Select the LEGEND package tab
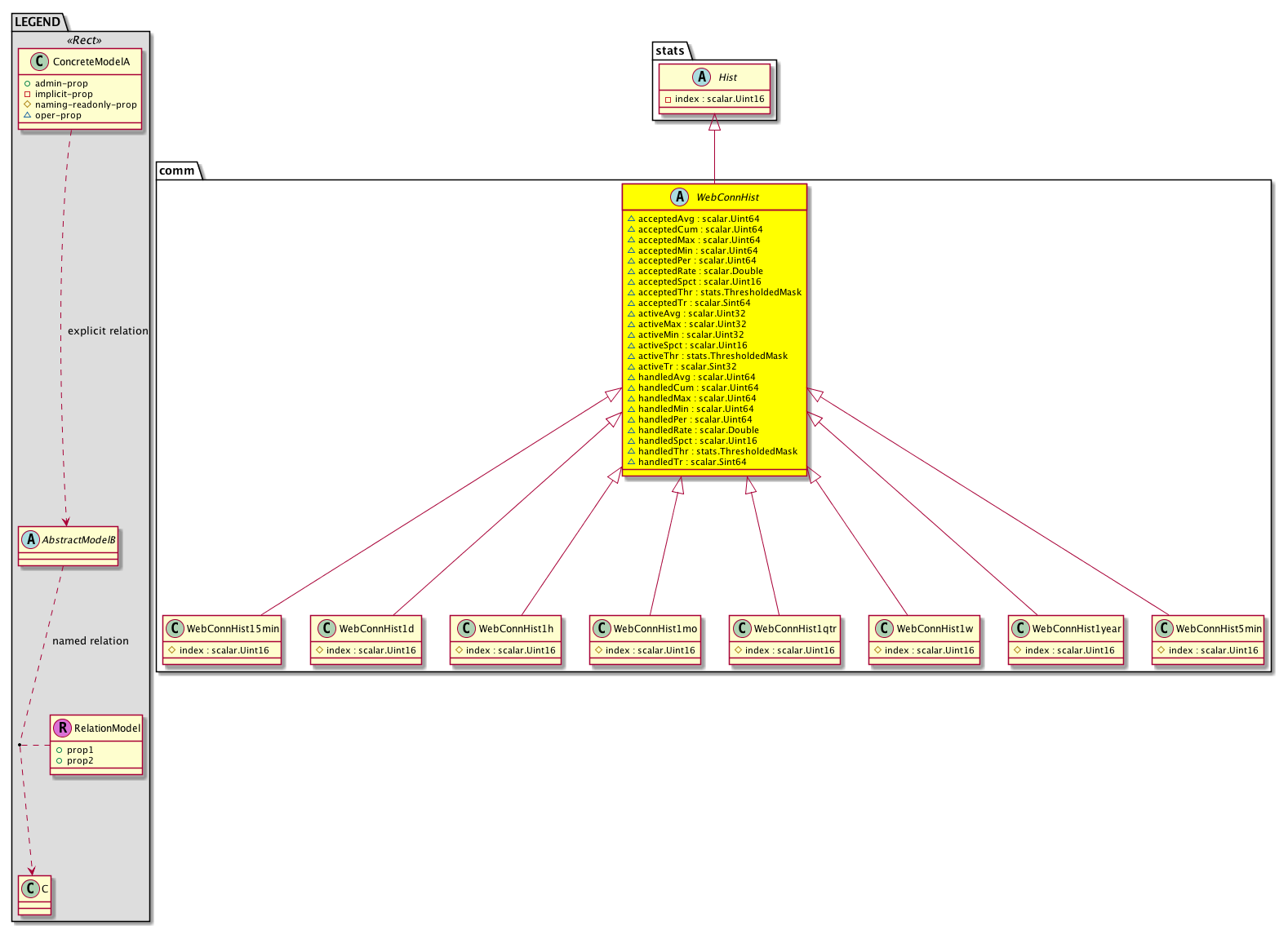1288x930 pixels. [x=38, y=22]
